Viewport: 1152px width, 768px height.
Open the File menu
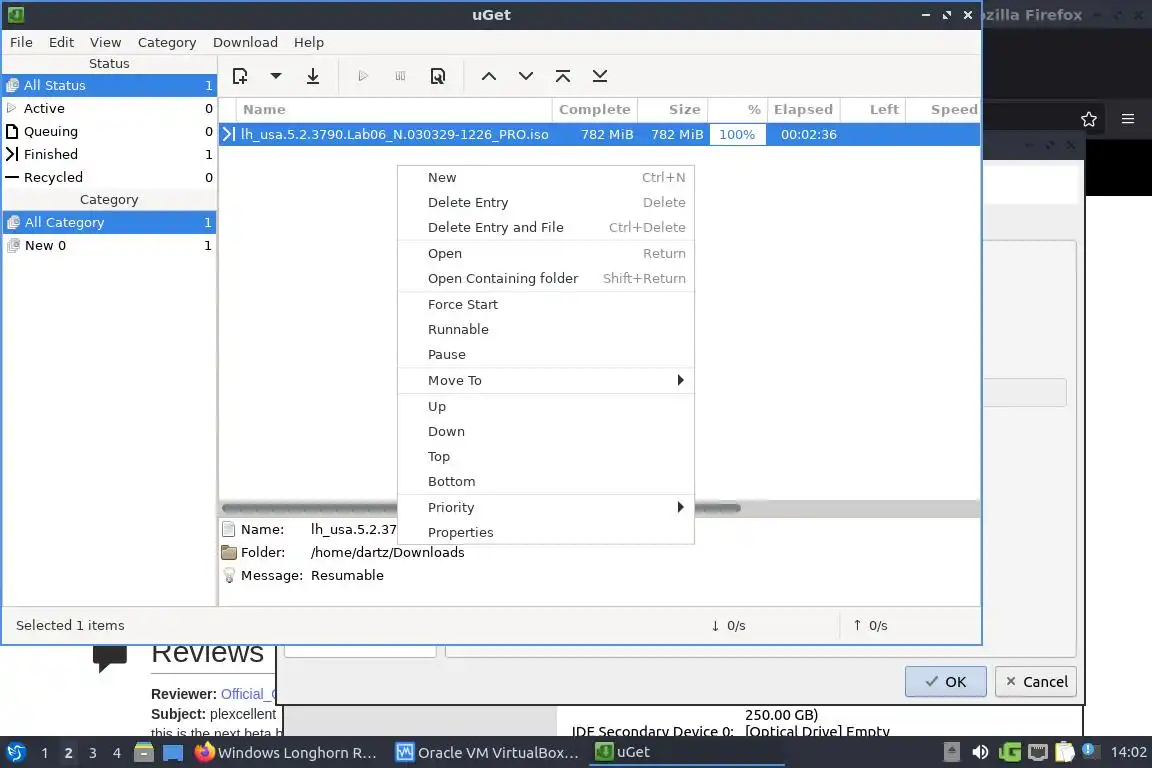(x=21, y=42)
